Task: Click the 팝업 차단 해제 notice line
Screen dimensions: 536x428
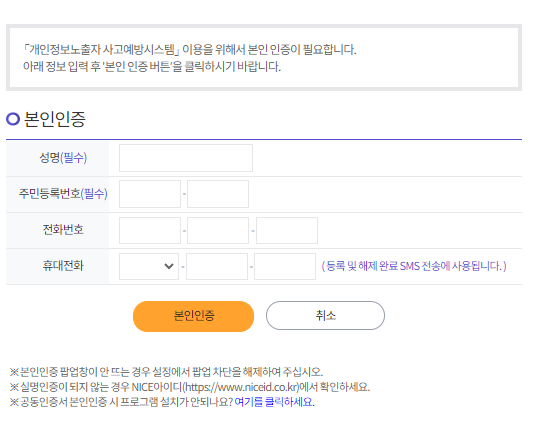Action: (166, 372)
